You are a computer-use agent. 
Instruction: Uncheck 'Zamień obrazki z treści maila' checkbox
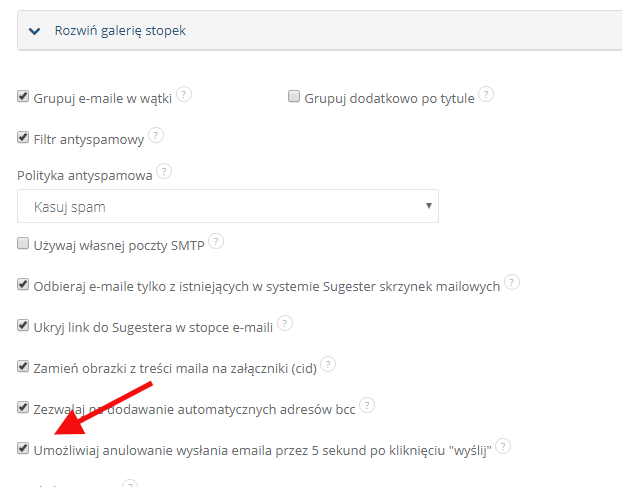[23, 366]
